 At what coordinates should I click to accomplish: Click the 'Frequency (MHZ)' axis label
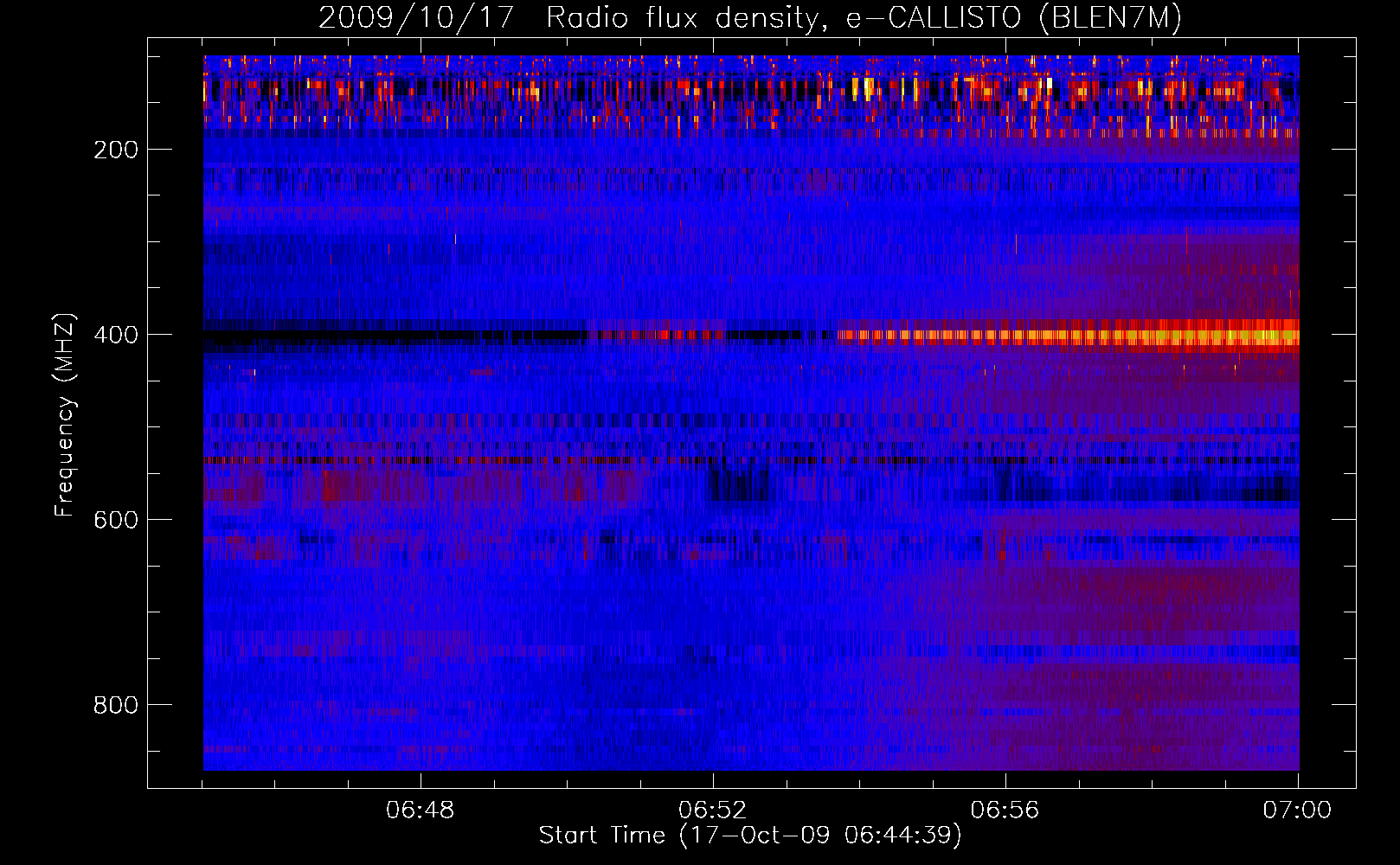[x=65, y=414]
